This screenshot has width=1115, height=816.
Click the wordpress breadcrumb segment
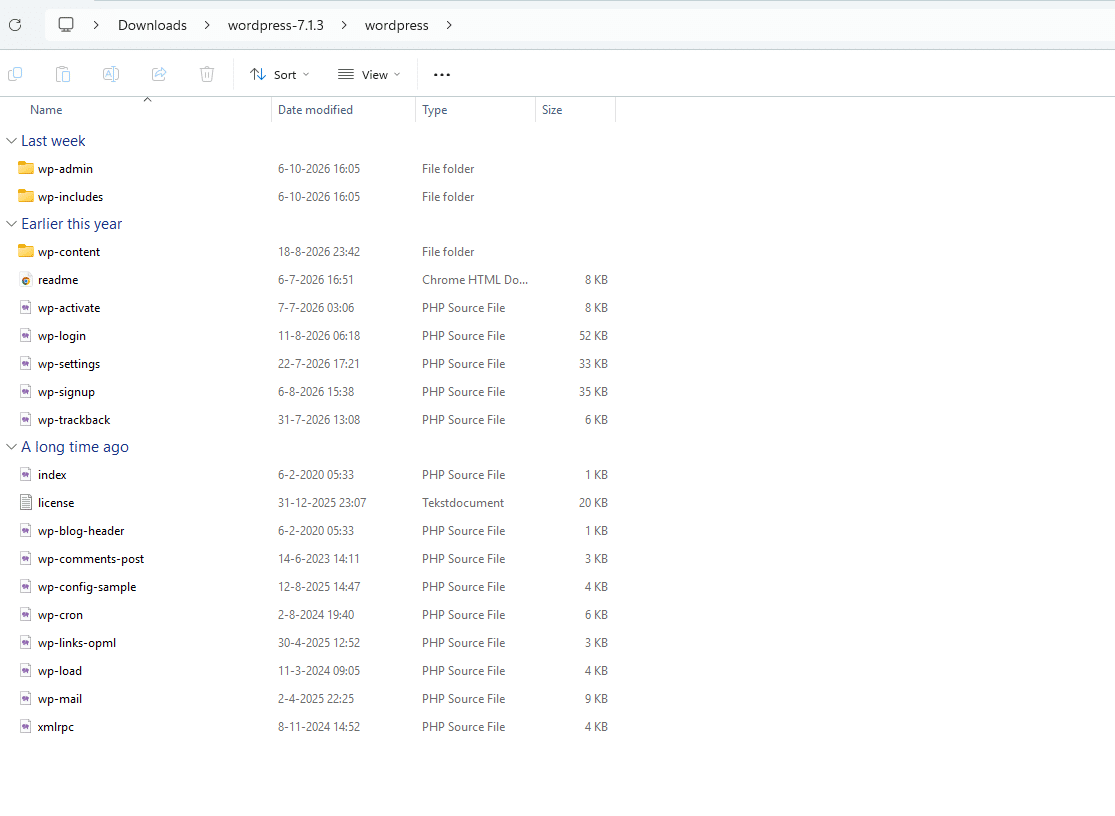397,26
